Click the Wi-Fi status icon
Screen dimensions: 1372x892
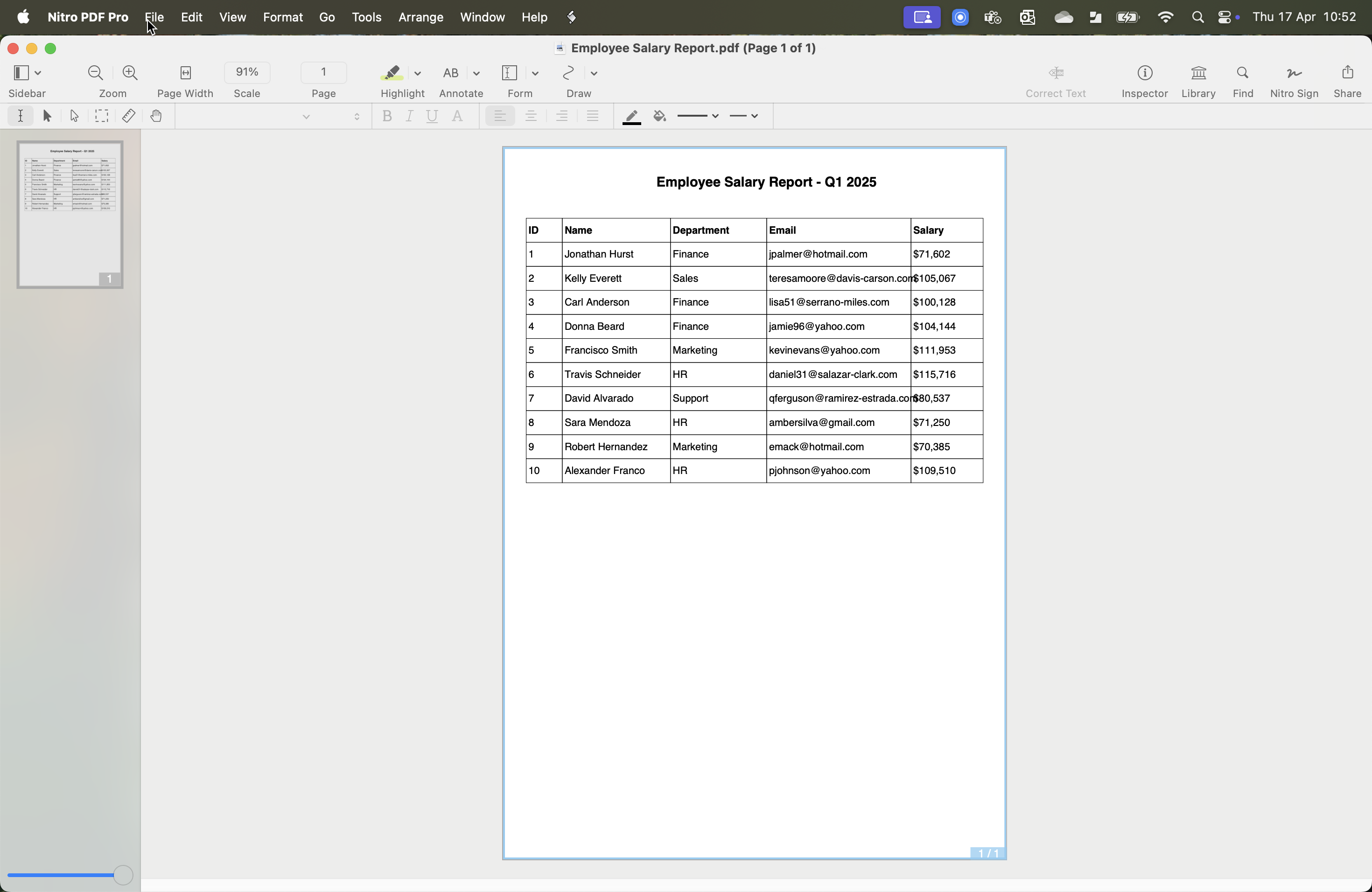(x=1165, y=17)
